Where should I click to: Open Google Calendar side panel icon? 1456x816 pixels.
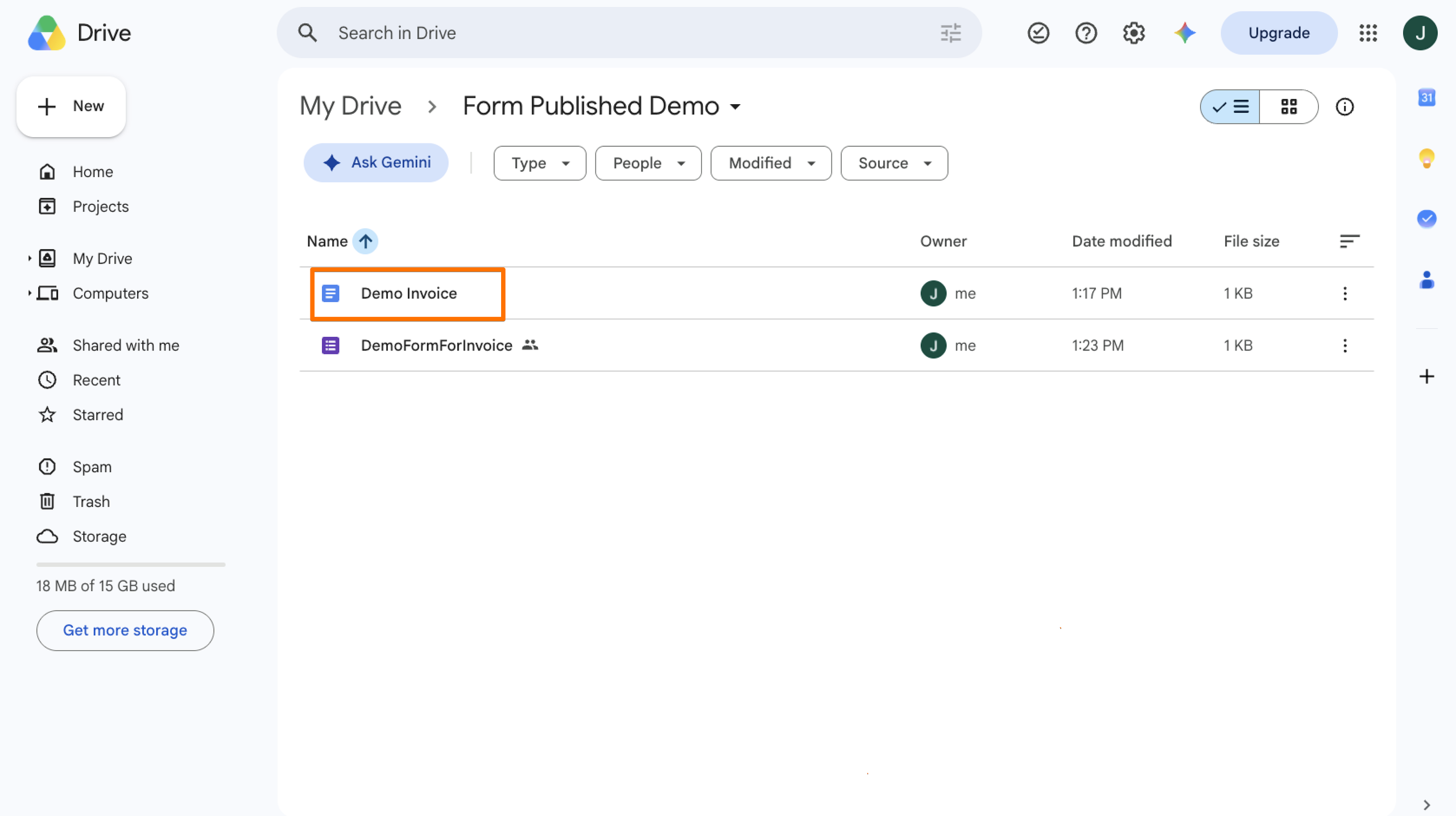click(1426, 98)
